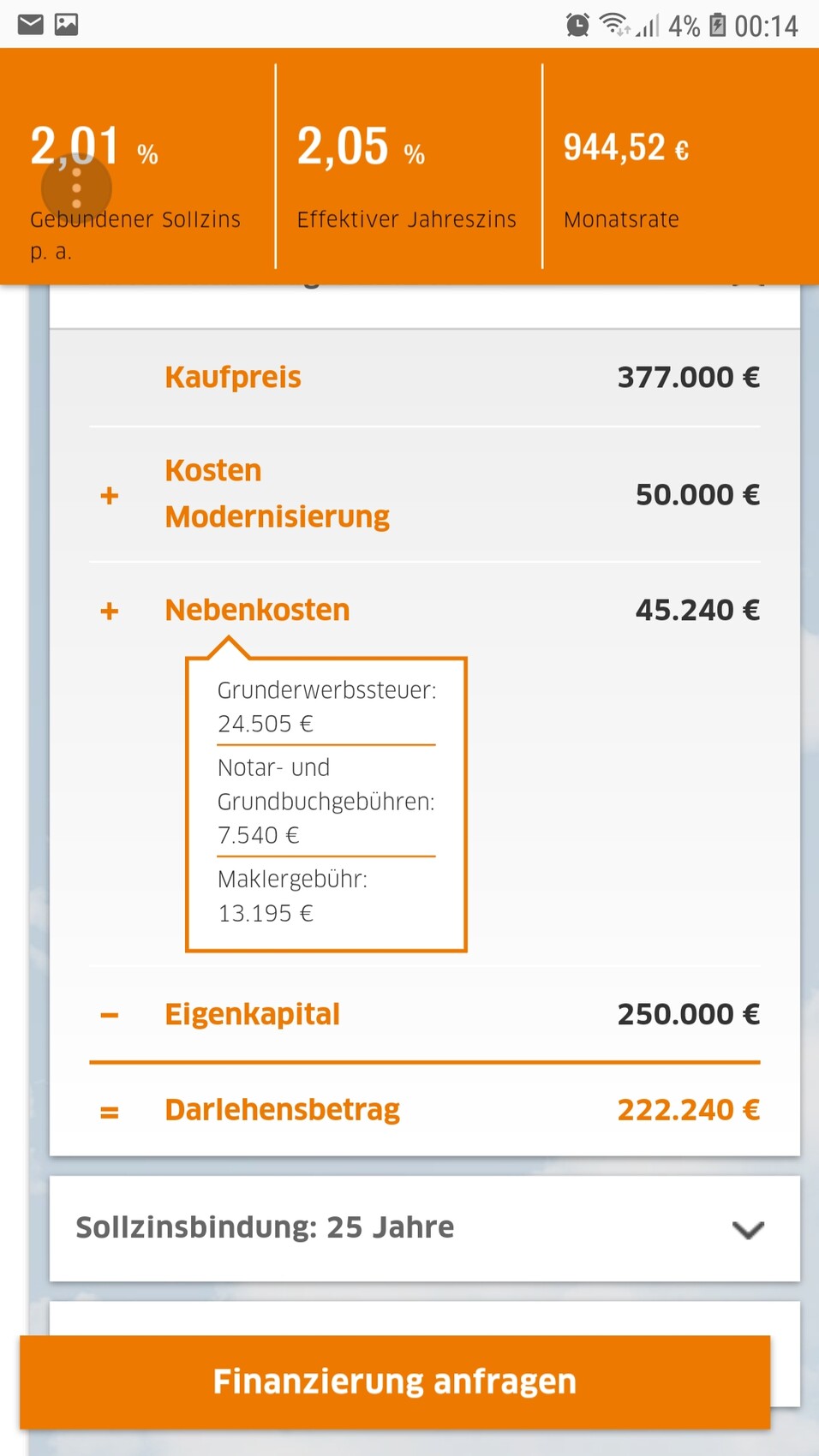Tap the battery status icon

pos(718,26)
